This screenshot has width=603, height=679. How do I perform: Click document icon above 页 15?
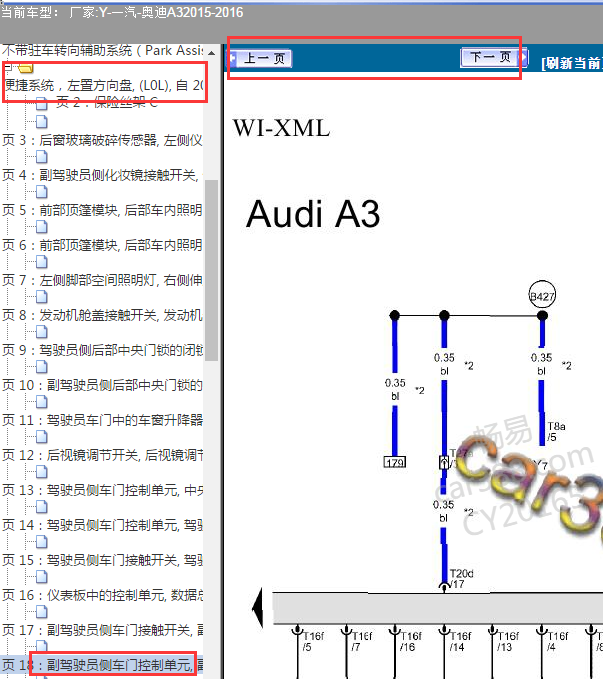[x=42, y=542]
